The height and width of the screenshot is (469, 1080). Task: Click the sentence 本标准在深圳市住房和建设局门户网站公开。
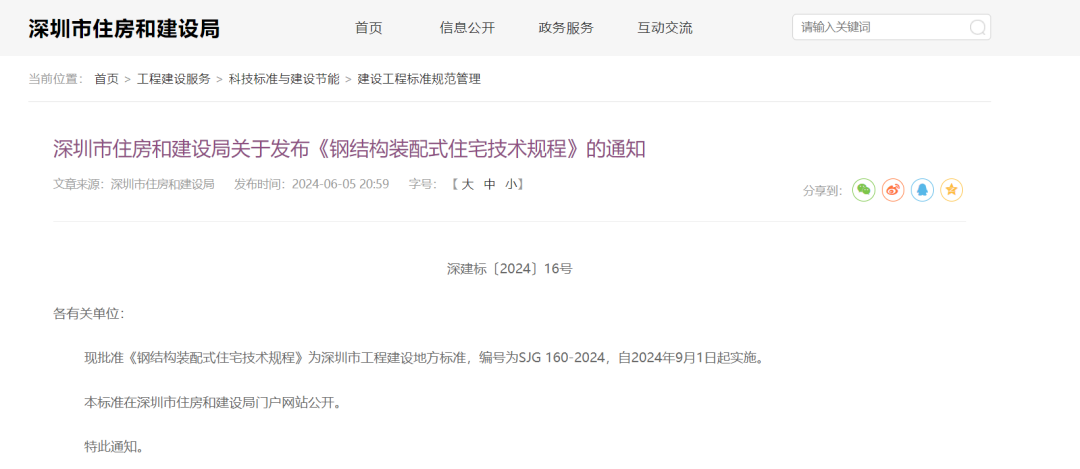click(x=213, y=403)
